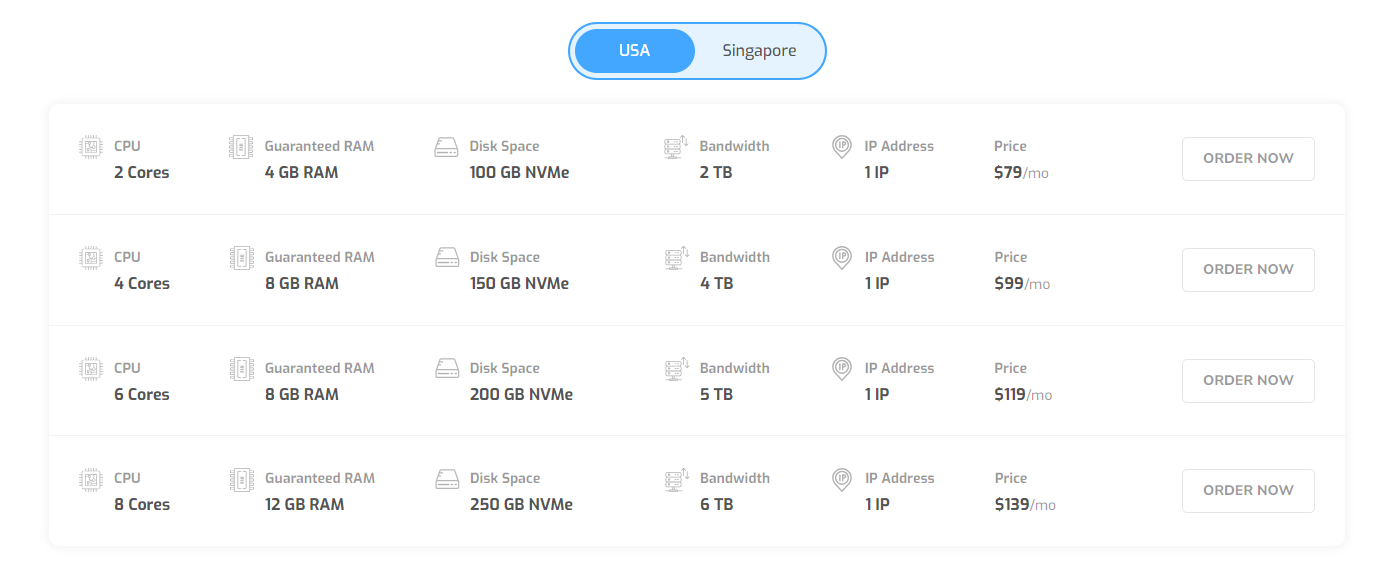The height and width of the screenshot is (575, 1394).
Task: Order the $99/mo plan
Action: point(1248,270)
